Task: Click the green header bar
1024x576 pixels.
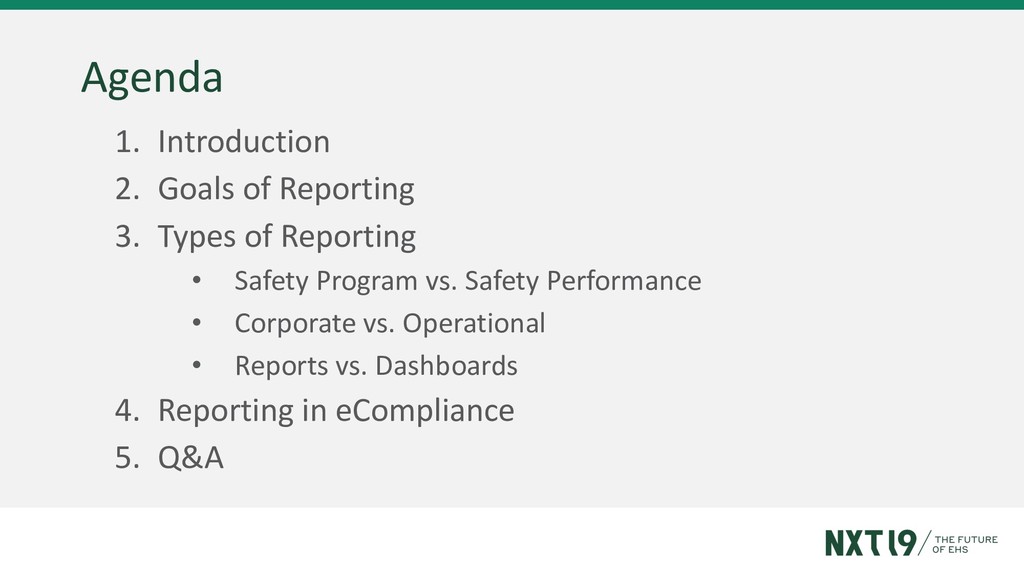Action: point(512,5)
